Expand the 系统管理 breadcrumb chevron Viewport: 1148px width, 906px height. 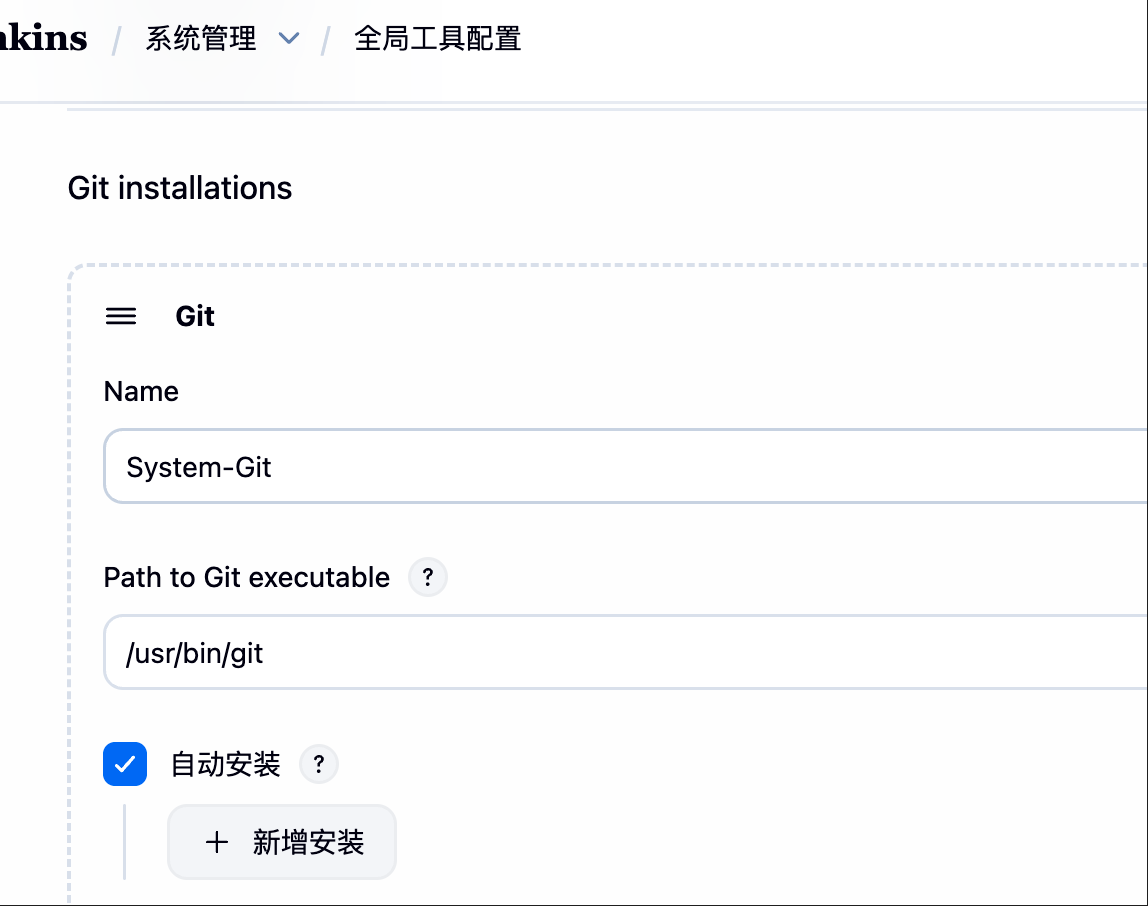289,39
